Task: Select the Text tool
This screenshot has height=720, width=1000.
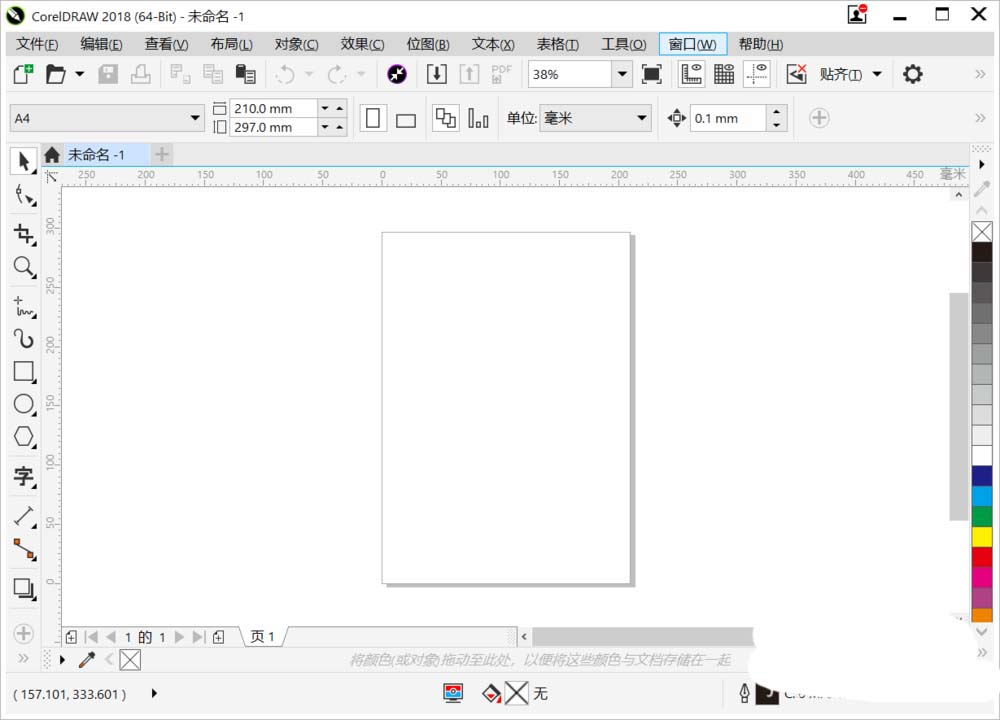Action: [x=23, y=477]
